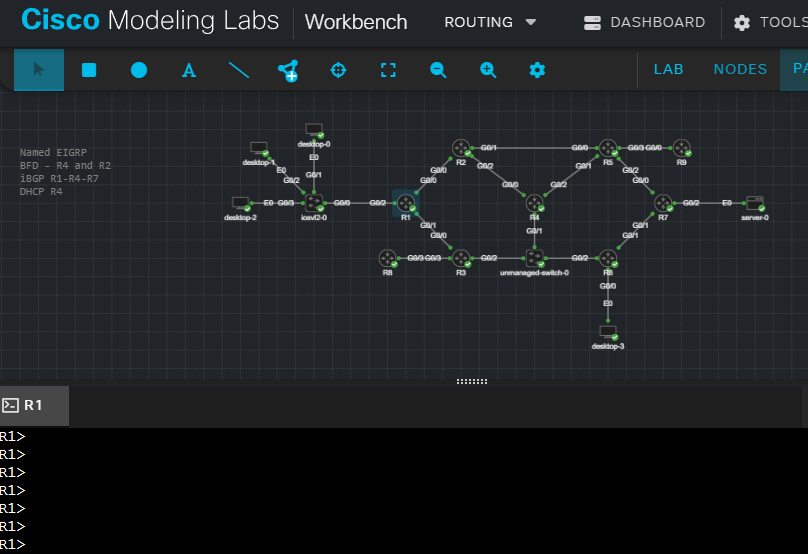Screen dimensions: 808x554
Task: Select the pointer selection tool
Action: [x=39, y=70]
